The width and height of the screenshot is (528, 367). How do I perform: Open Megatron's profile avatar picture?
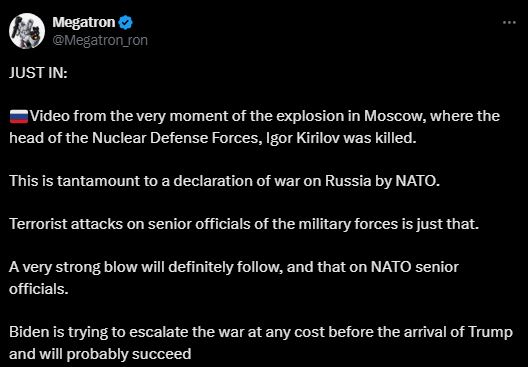(x=27, y=31)
